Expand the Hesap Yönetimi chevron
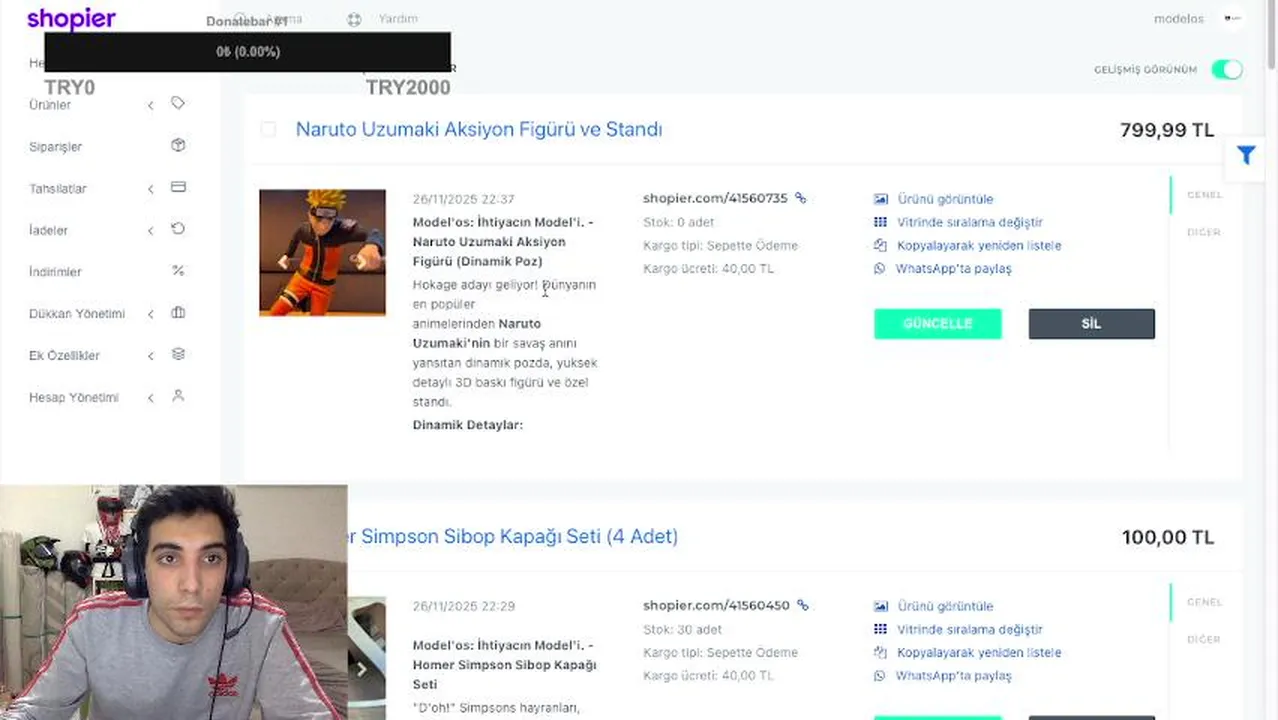 click(x=150, y=398)
